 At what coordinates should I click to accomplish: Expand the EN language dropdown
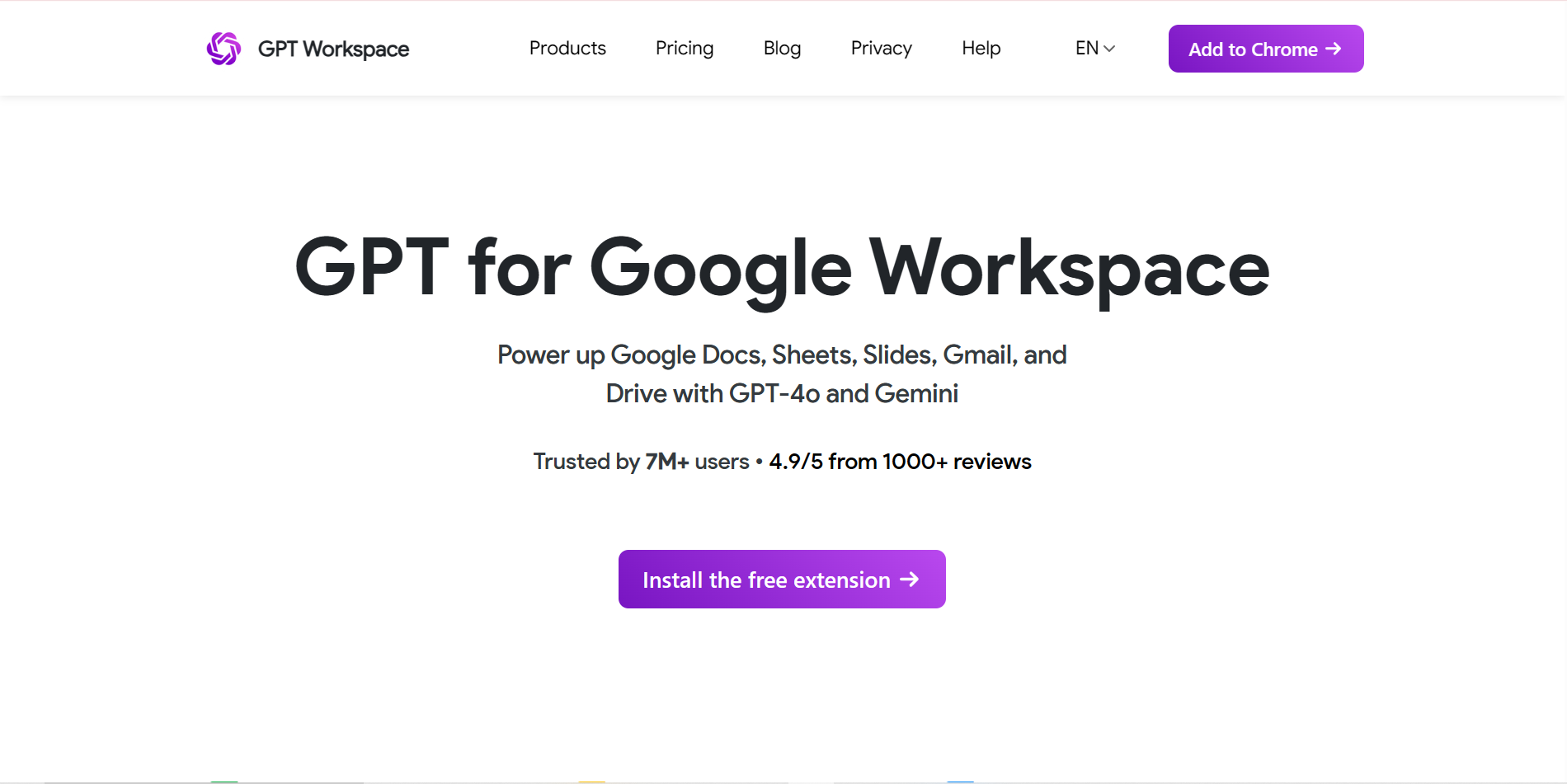pyautogui.click(x=1094, y=49)
